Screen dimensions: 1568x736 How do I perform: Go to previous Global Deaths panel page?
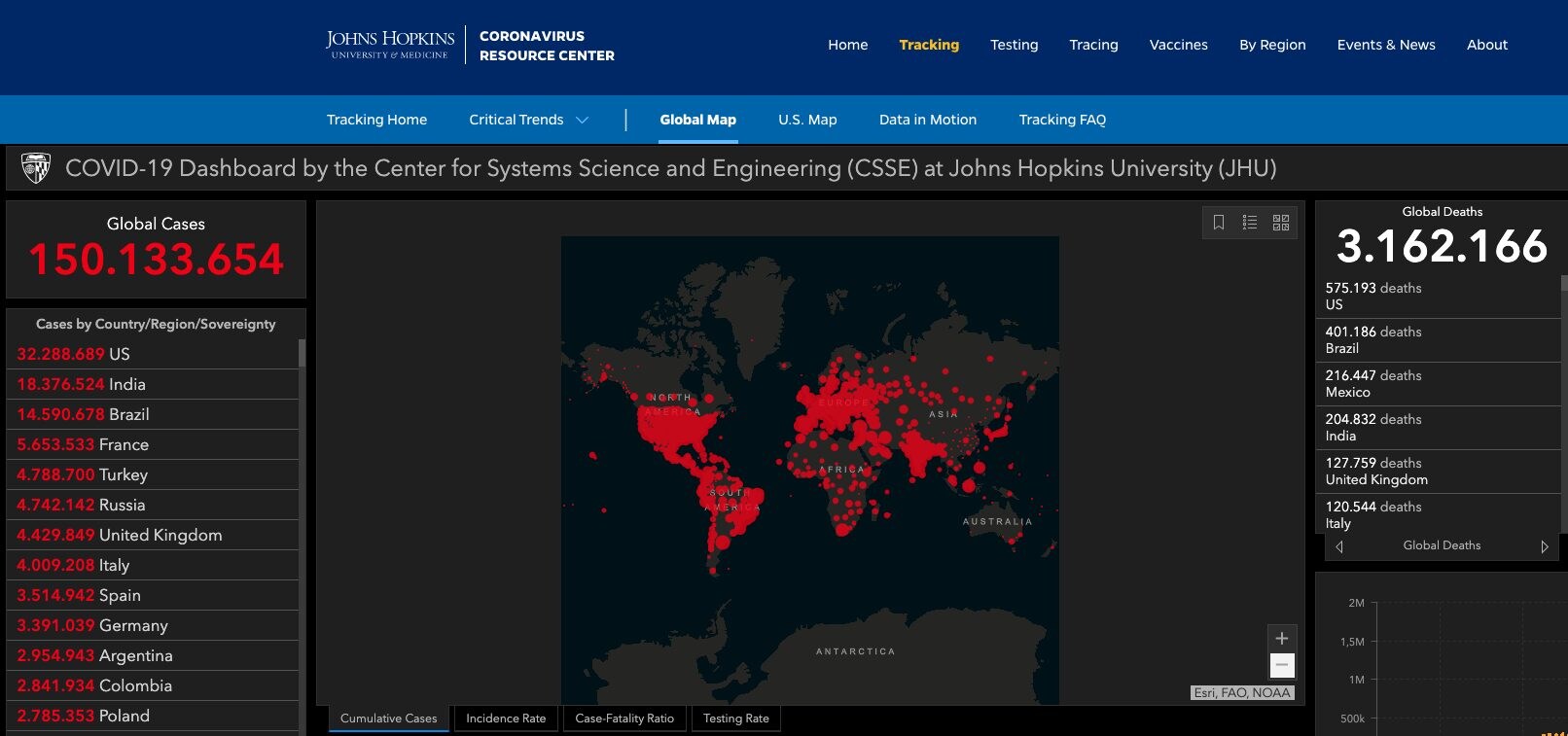click(x=1339, y=546)
